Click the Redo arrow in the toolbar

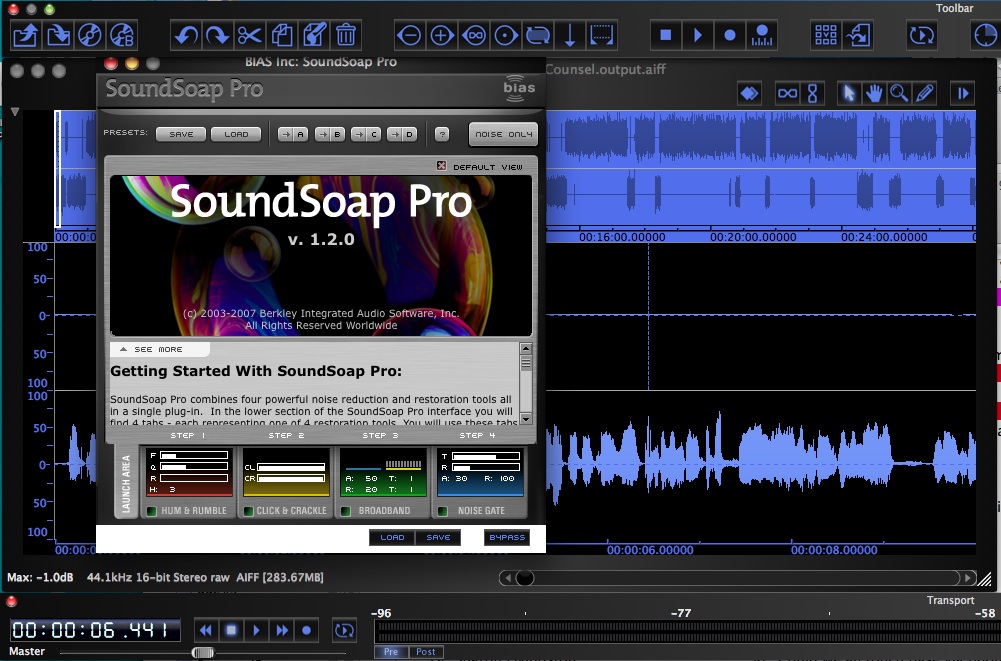(218, 35)
